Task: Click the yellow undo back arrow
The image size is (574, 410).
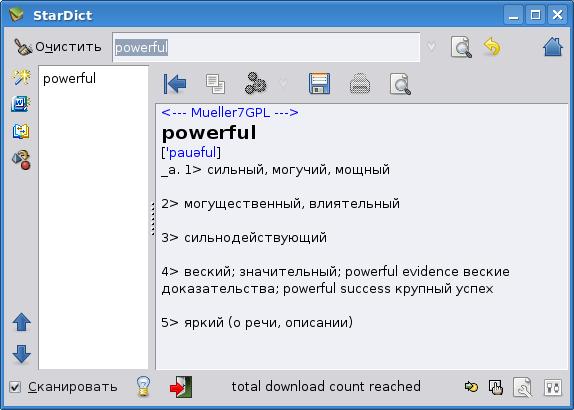Action: click(x=492, y=47)
